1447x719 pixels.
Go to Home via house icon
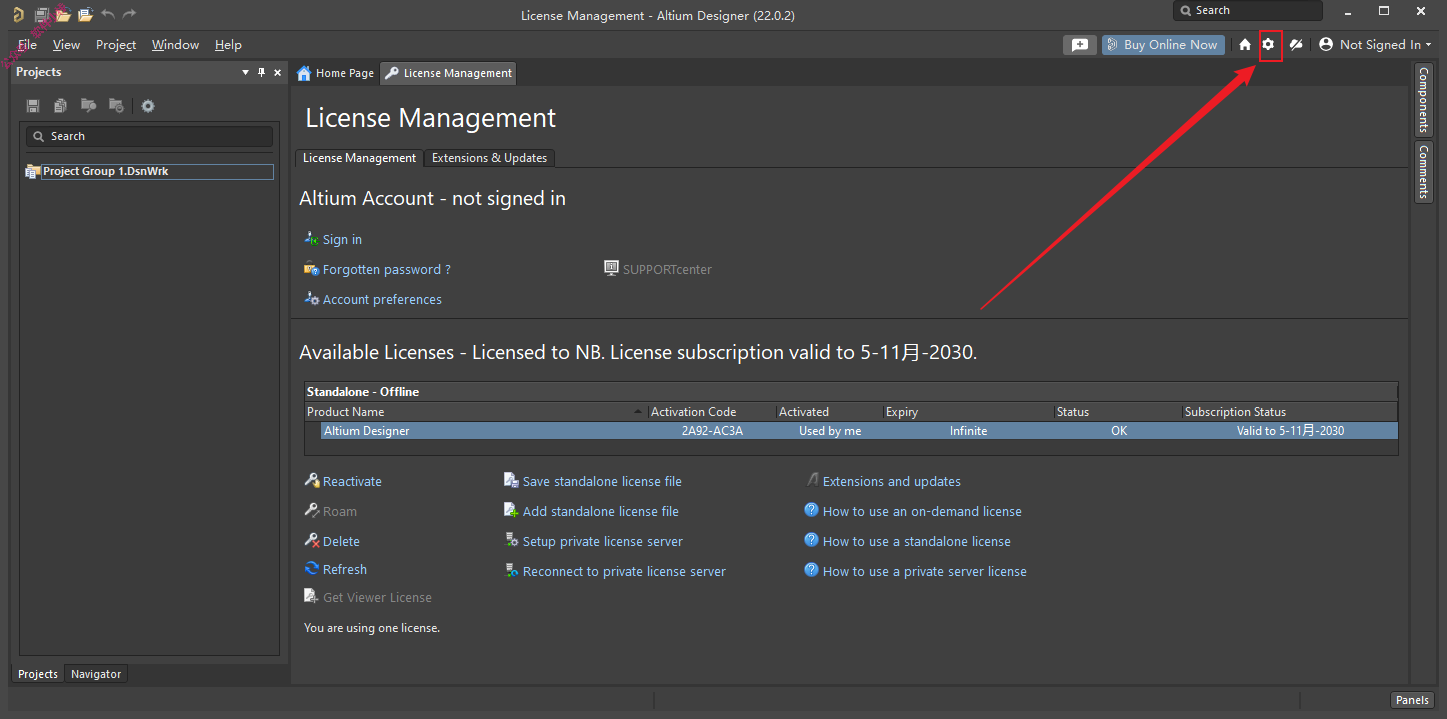[x=1245, y=45]
